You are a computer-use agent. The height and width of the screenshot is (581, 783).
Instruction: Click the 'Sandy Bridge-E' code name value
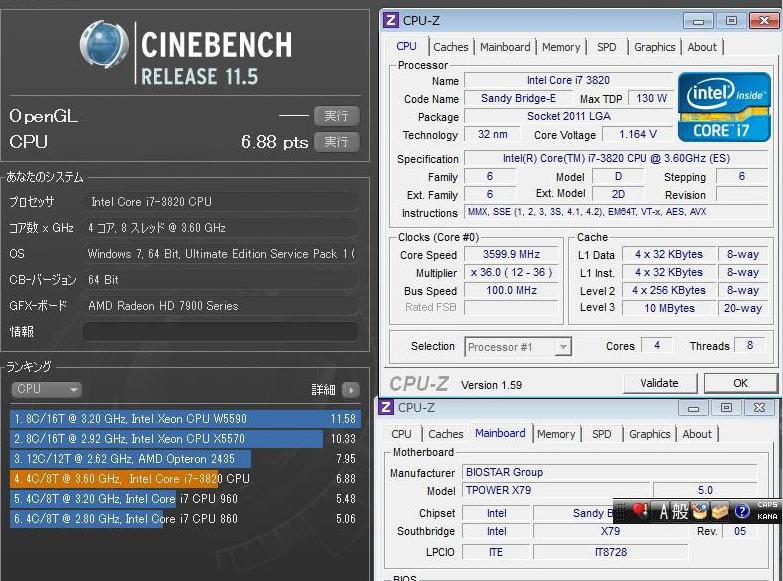click(518, 98)
